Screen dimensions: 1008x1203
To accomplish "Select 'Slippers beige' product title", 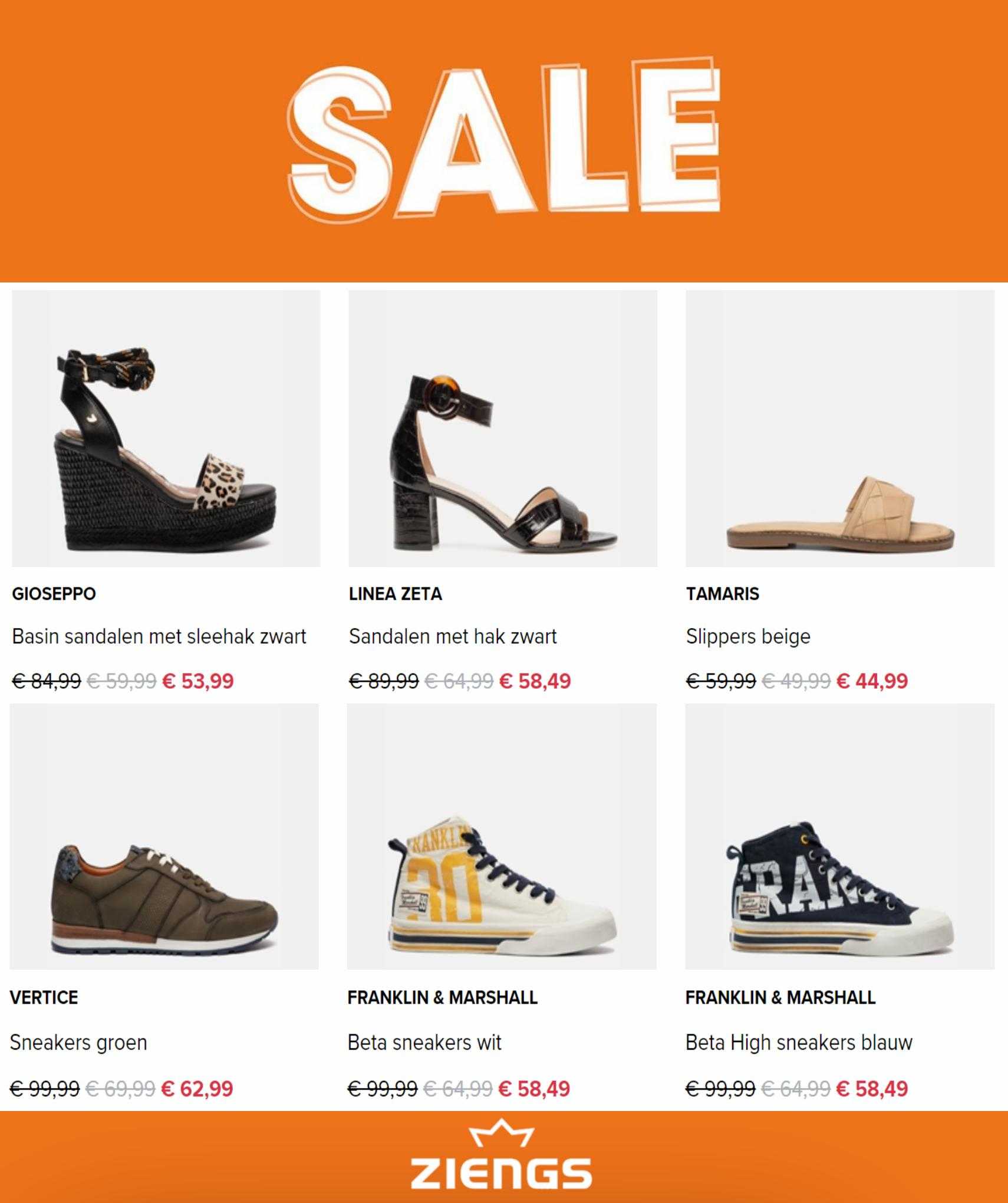I will (x=748, y=637).
